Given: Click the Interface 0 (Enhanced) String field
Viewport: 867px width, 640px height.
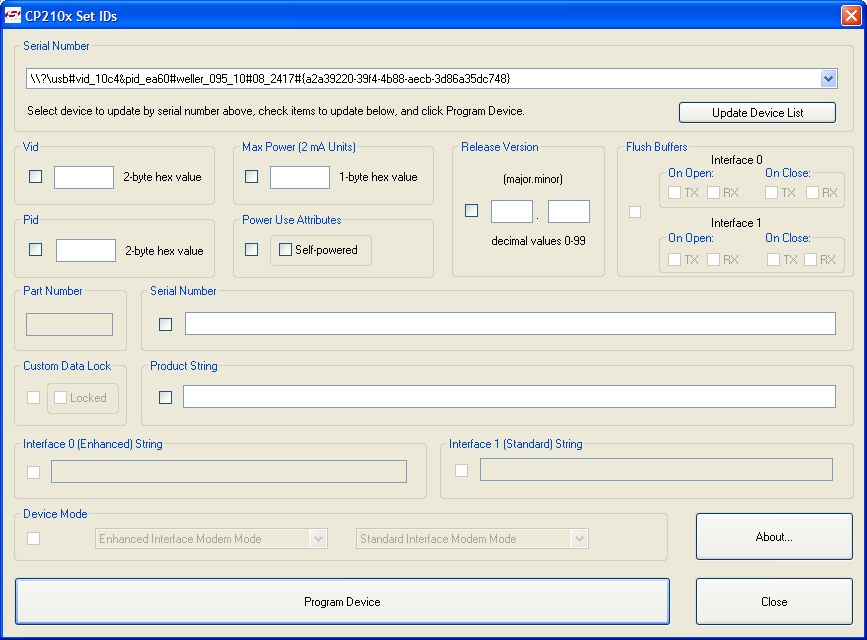Looking at the screenshot, I should (229, 472).
